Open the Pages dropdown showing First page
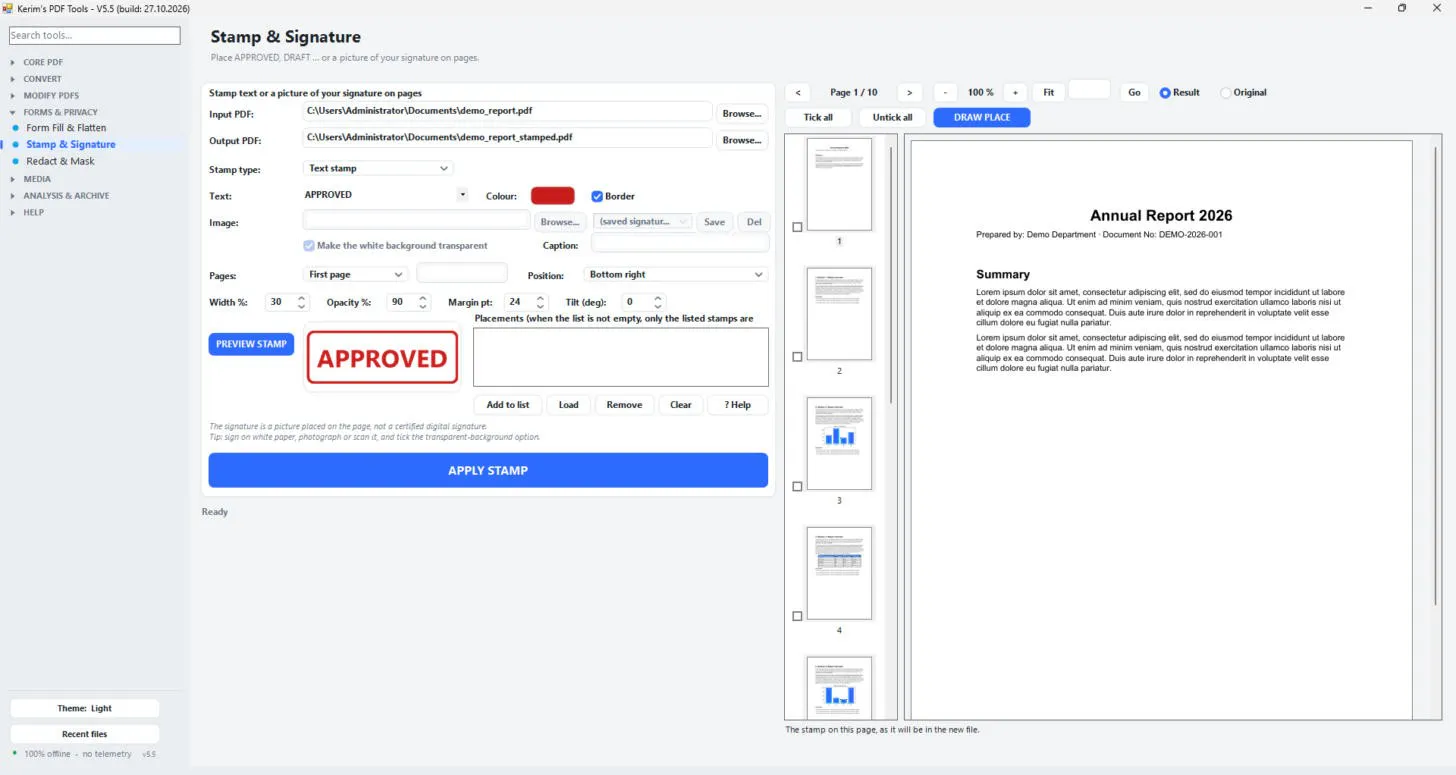The image size is (1456, 775). click(x=355, y=274)
